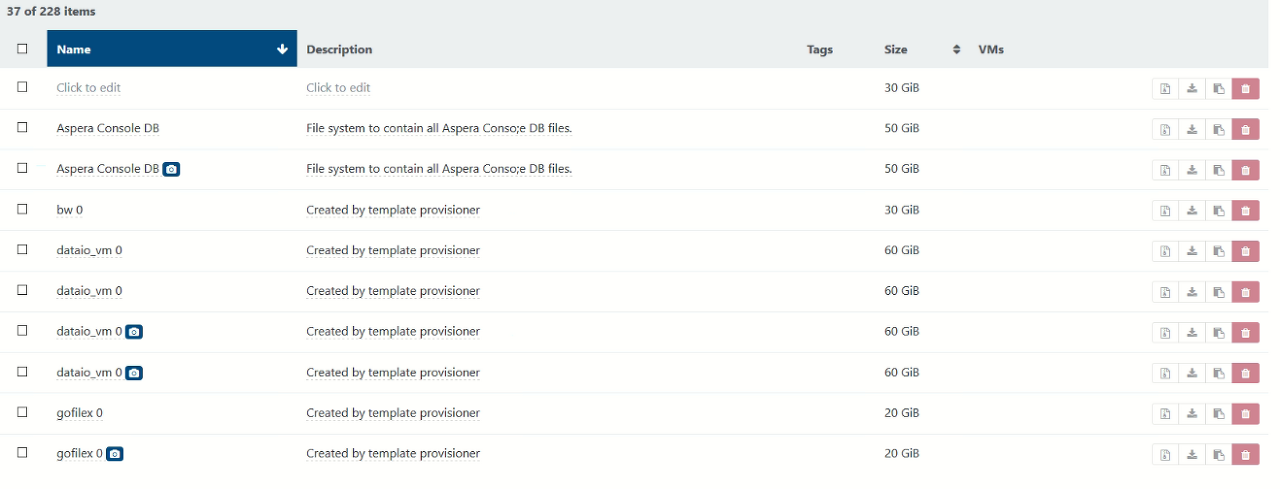The image size is (1280, 489).
Task: Copy Aspera Console DB row without snapshot badge
Action: tap(1218, 129)
